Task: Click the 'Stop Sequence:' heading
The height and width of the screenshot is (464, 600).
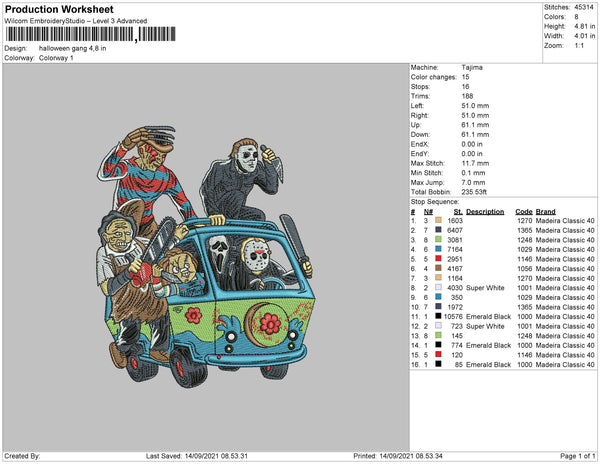Action: [435, 202]
